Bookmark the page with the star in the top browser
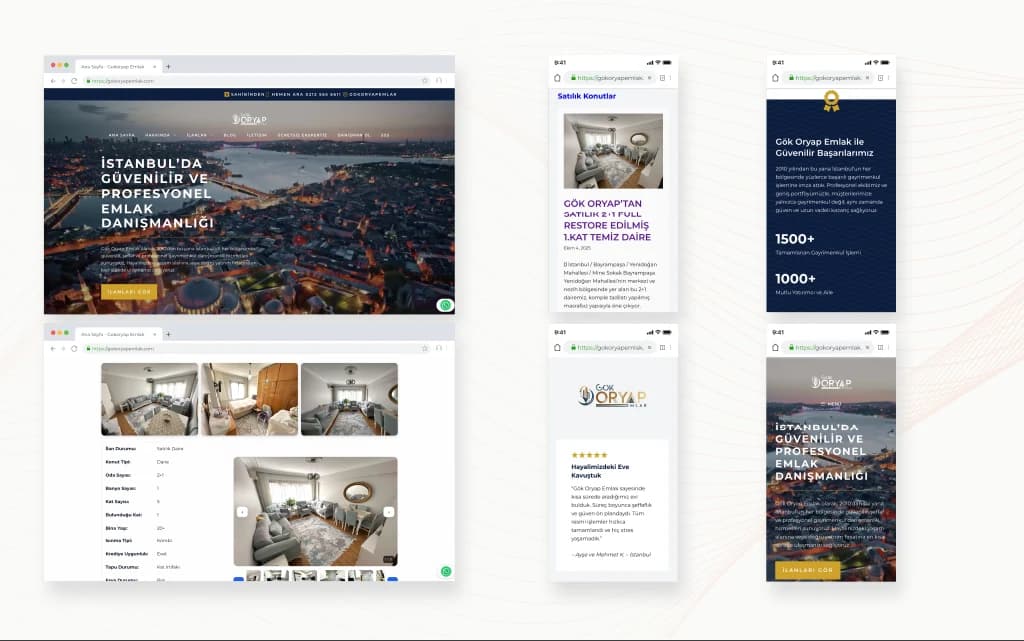The width and height of the screenshot is (1024, 641). pyautogui.click(x=424, y=80)
